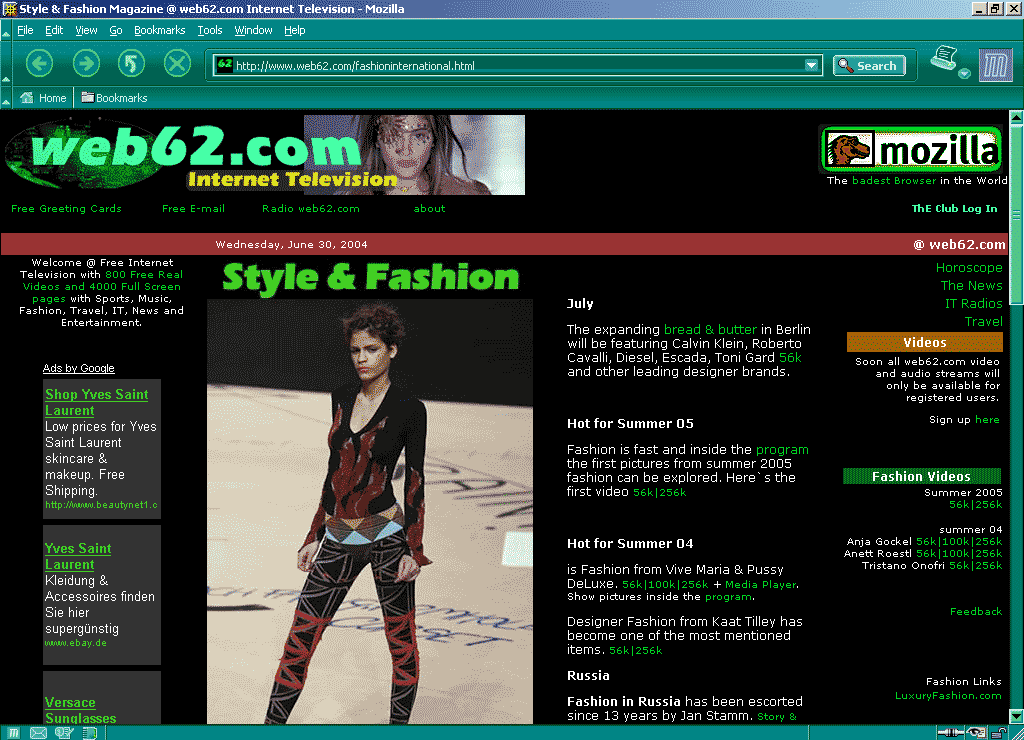This screenshot has width=1024, height=740.
Task: Go back with the Back arrow button
Action: [x=39, y=64]
